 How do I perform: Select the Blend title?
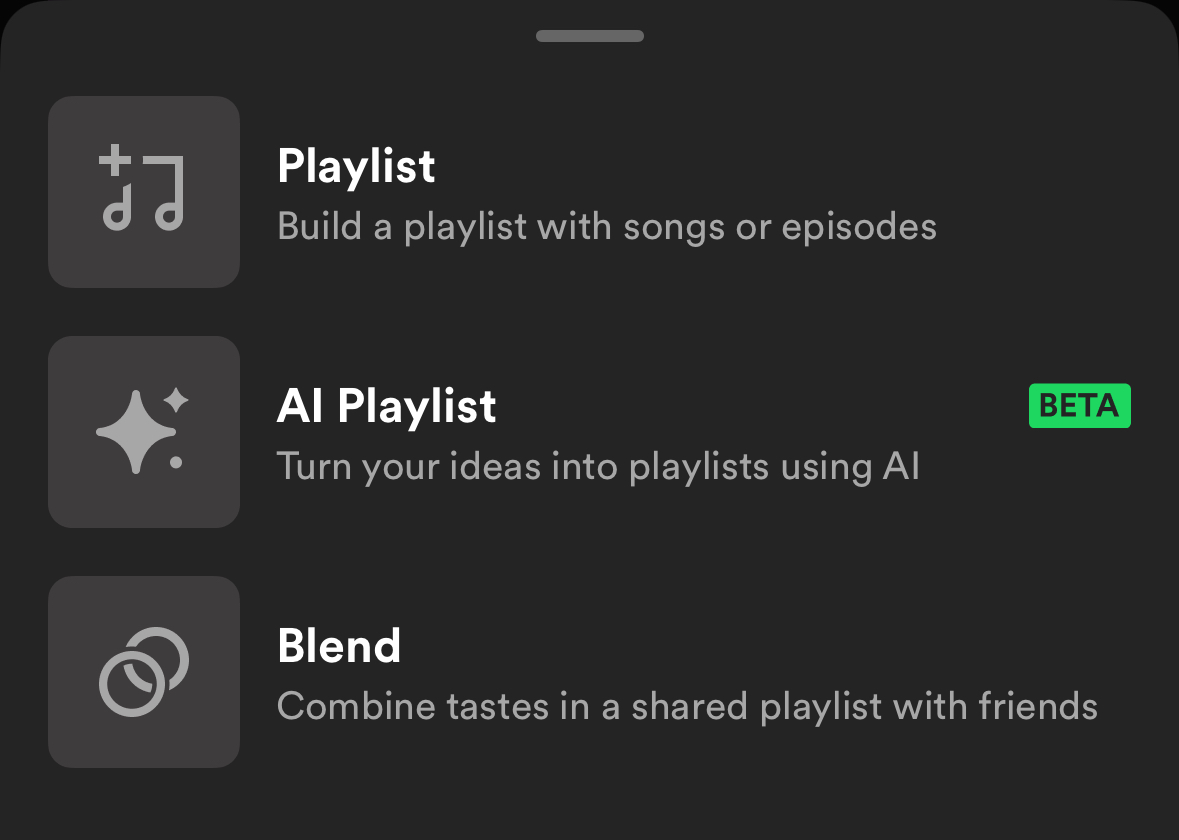click(x=339, y=645)
